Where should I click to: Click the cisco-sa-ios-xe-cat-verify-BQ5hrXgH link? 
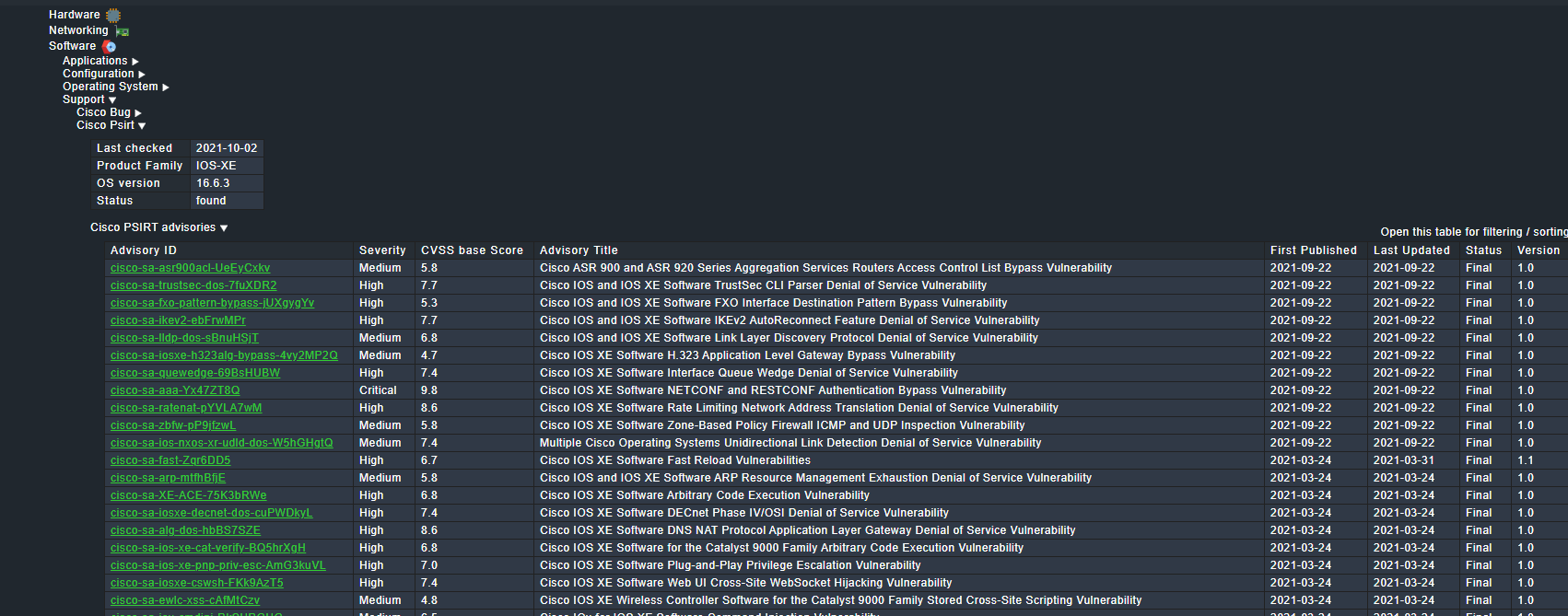tap(208, 548)
